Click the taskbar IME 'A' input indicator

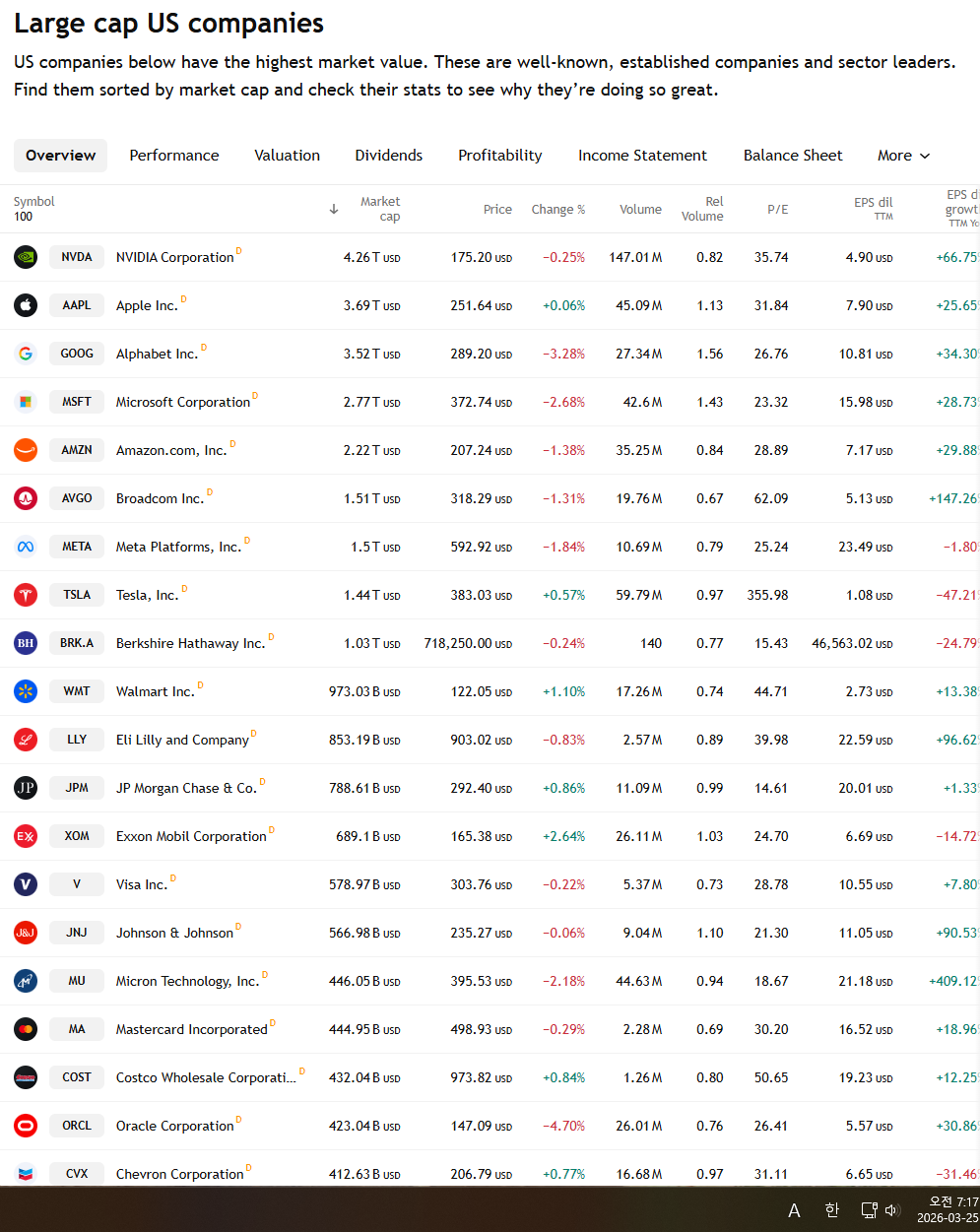pyautogui.click(x=794, y=1210)
